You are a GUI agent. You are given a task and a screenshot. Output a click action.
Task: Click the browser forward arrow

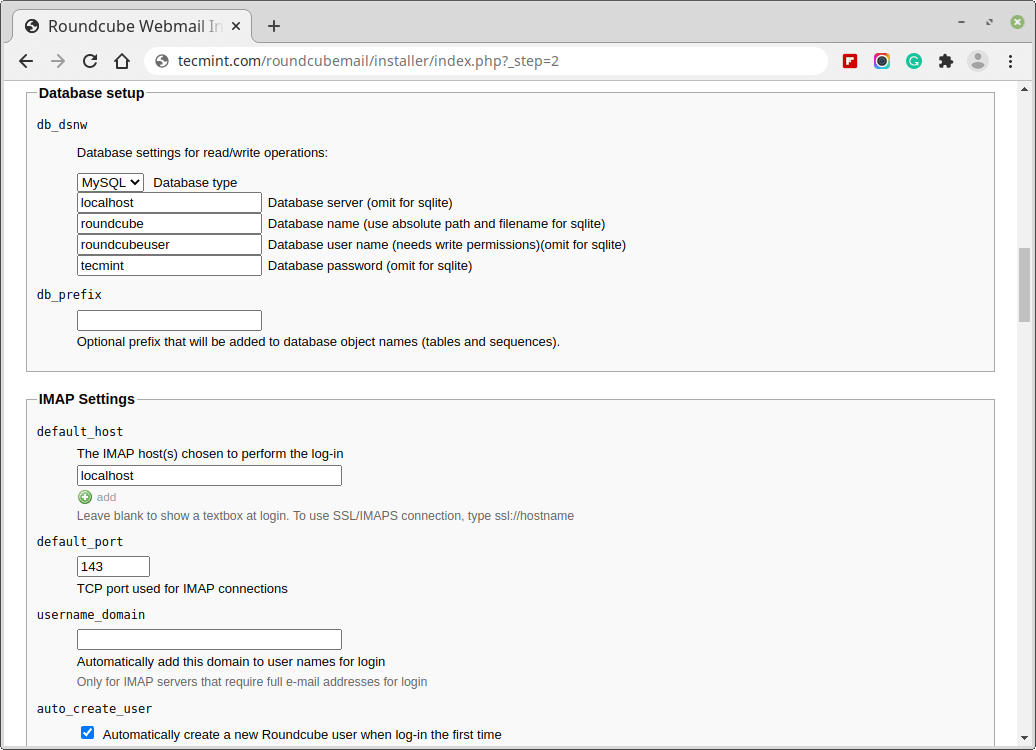pyautogui.click(x=58, y=61)
